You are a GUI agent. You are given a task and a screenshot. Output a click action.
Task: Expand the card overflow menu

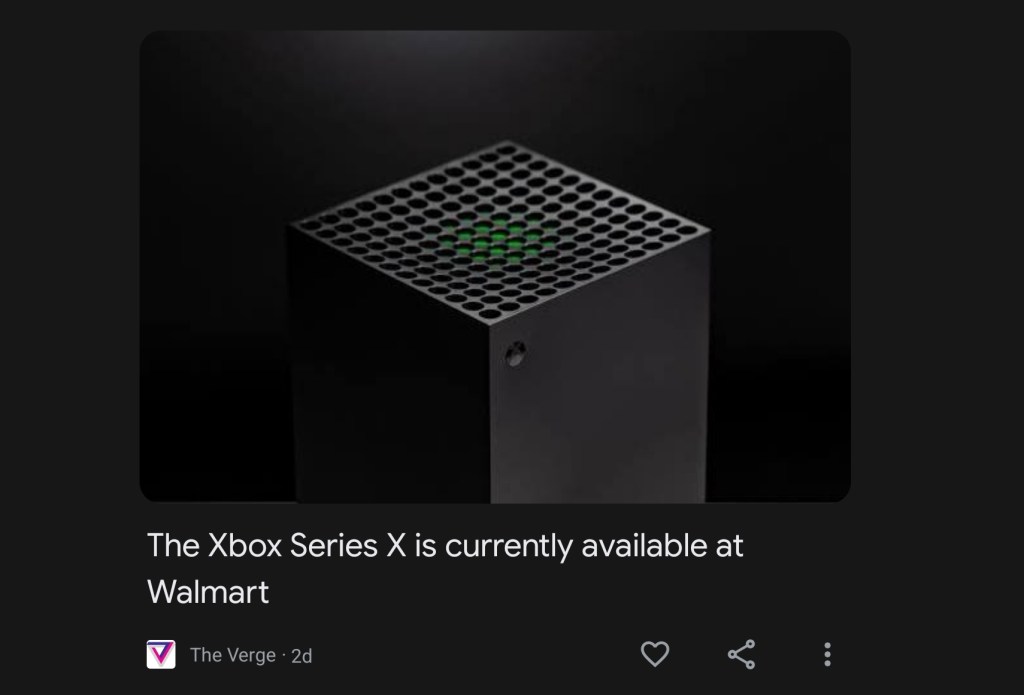pos(827,654)
